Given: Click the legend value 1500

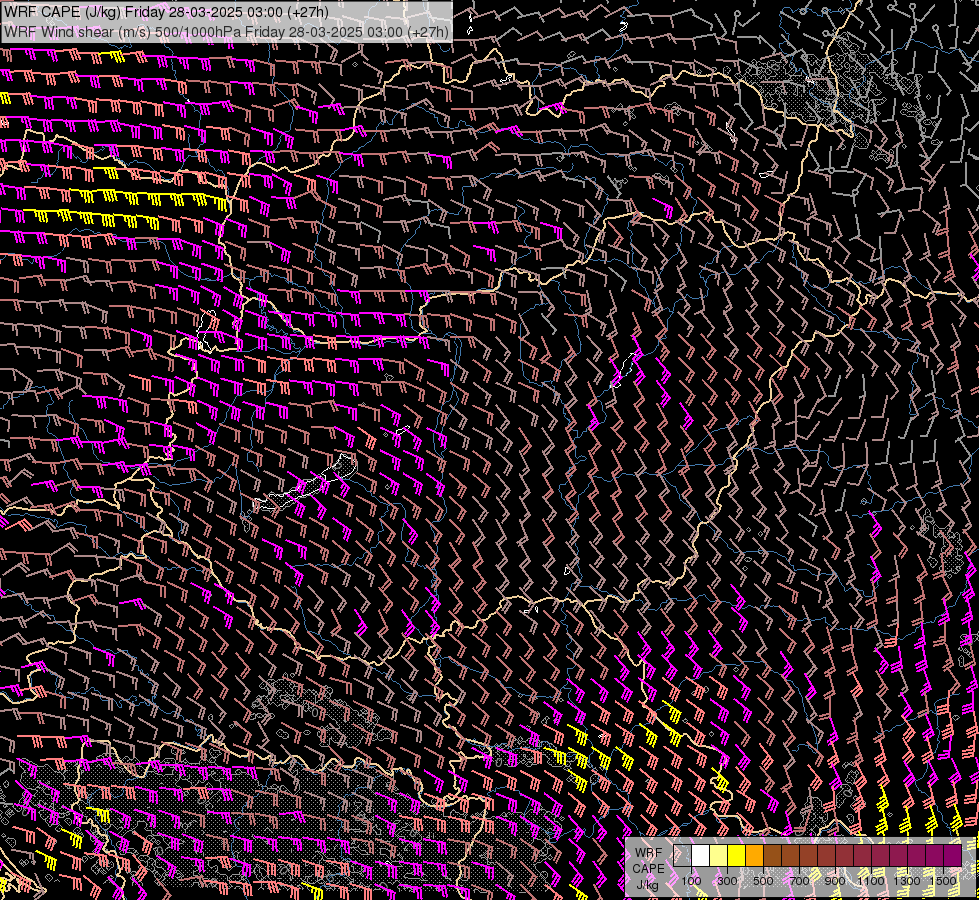Looking at the screenshot, I should point(943,881).
